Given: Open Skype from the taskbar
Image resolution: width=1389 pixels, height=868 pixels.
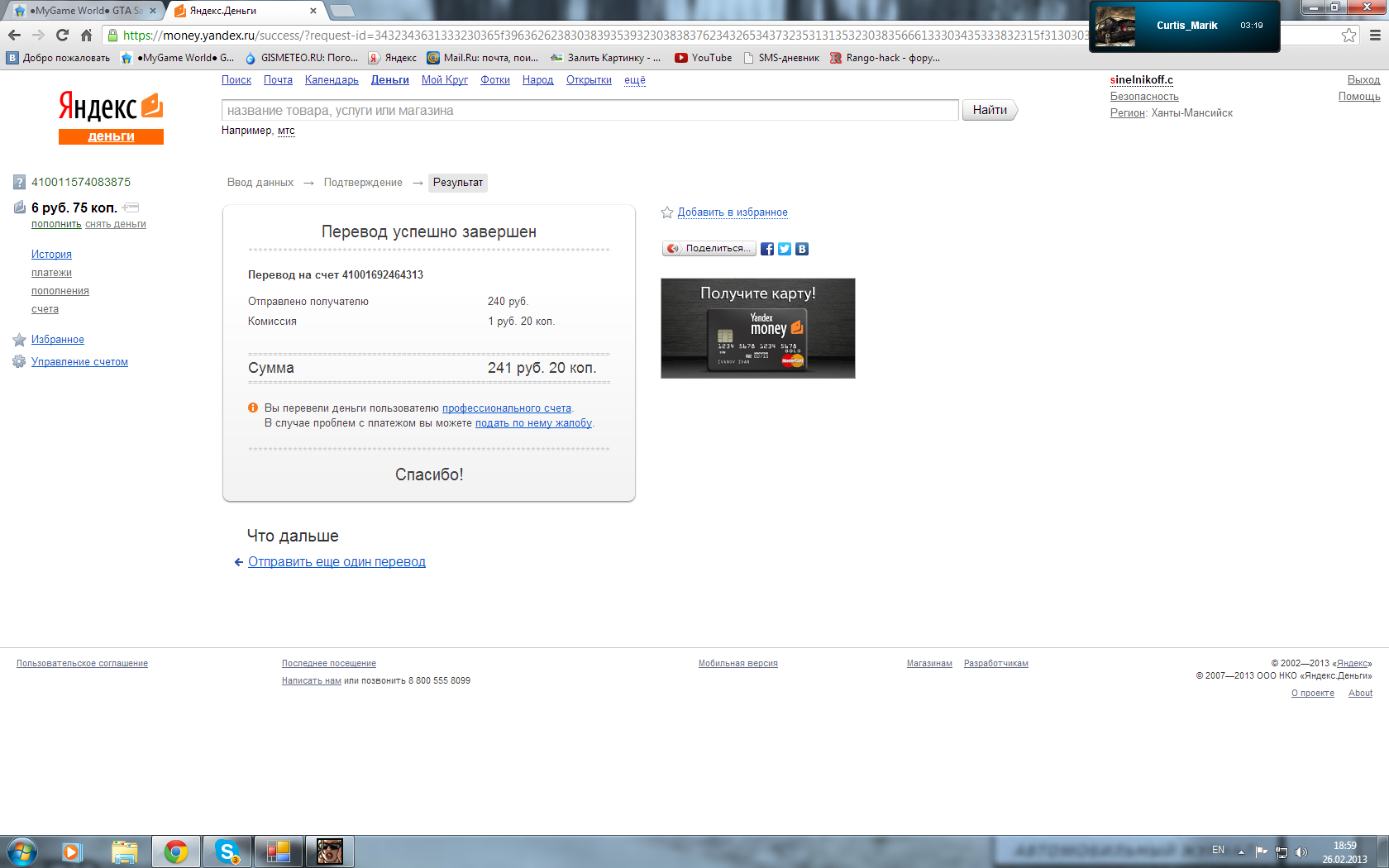Looking at the screenshot, I should pyautogui.click(x=227, y=851).
